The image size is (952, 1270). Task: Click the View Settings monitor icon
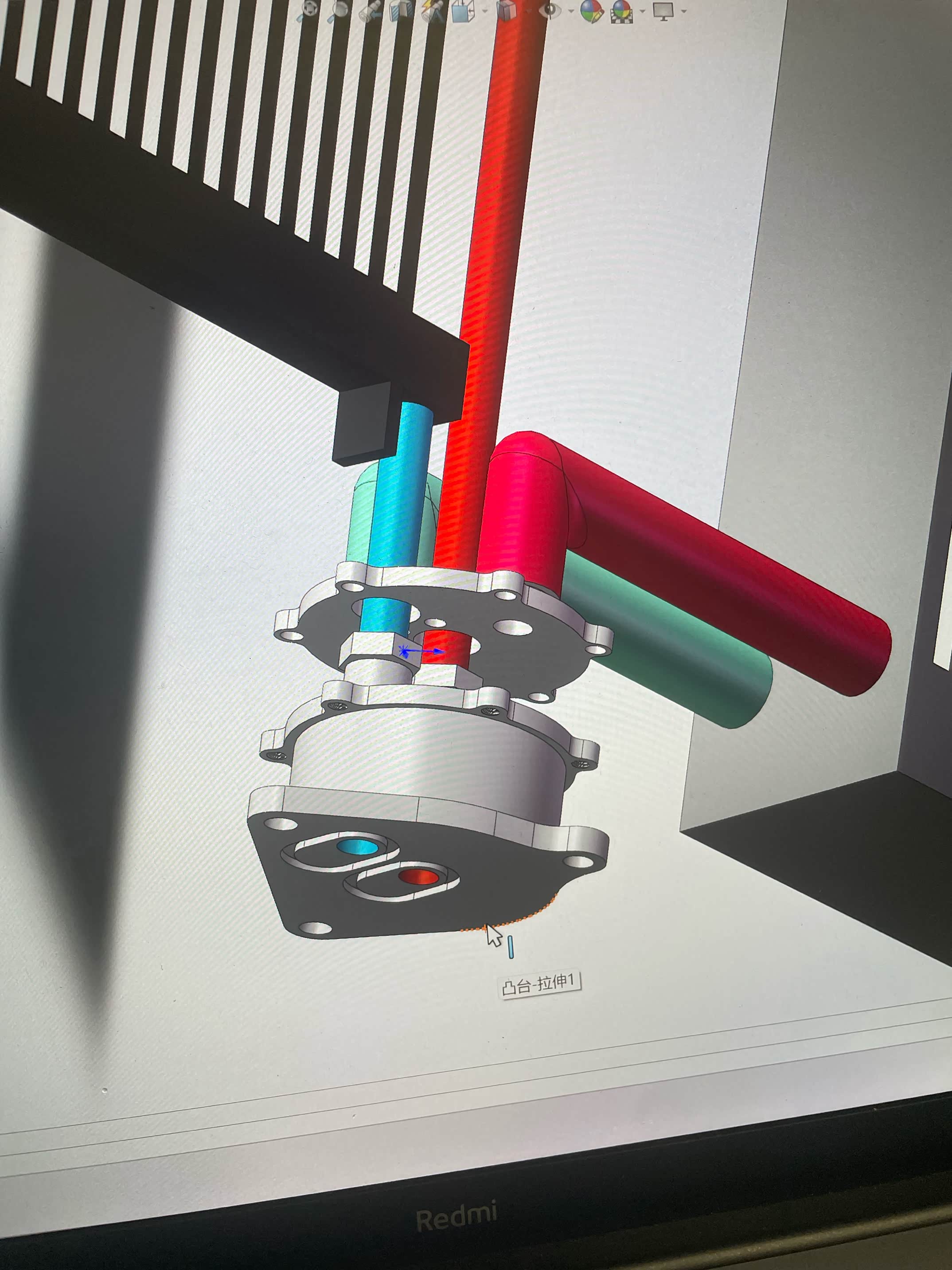point(663,12)
